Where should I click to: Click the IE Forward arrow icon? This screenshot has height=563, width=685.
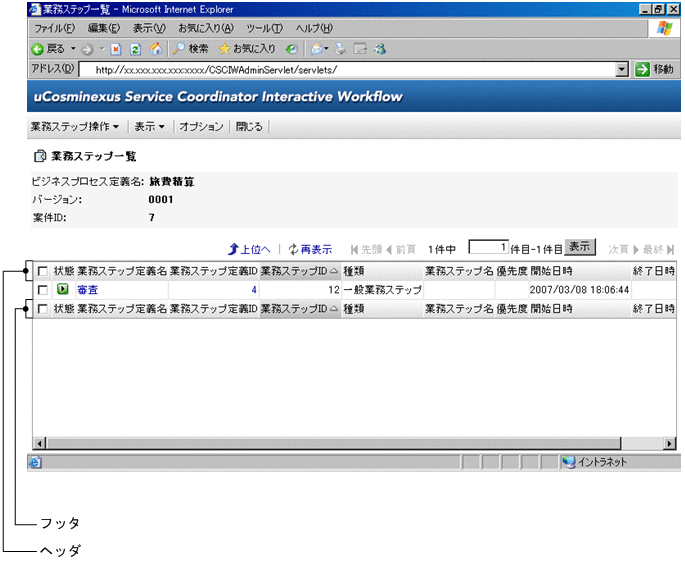coord(87,49)
